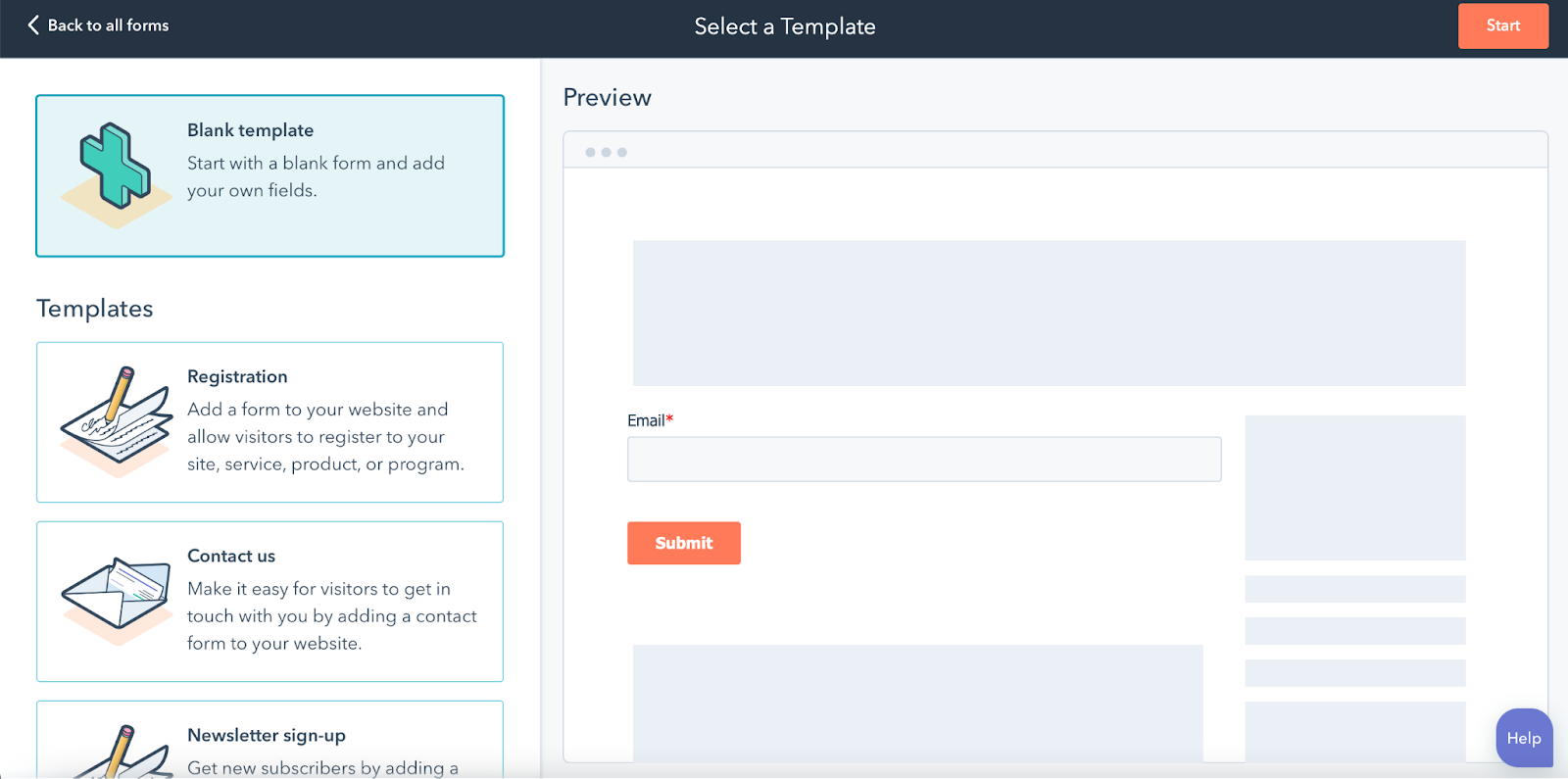
Task: Click the Templates section heading
Action: 95,309
